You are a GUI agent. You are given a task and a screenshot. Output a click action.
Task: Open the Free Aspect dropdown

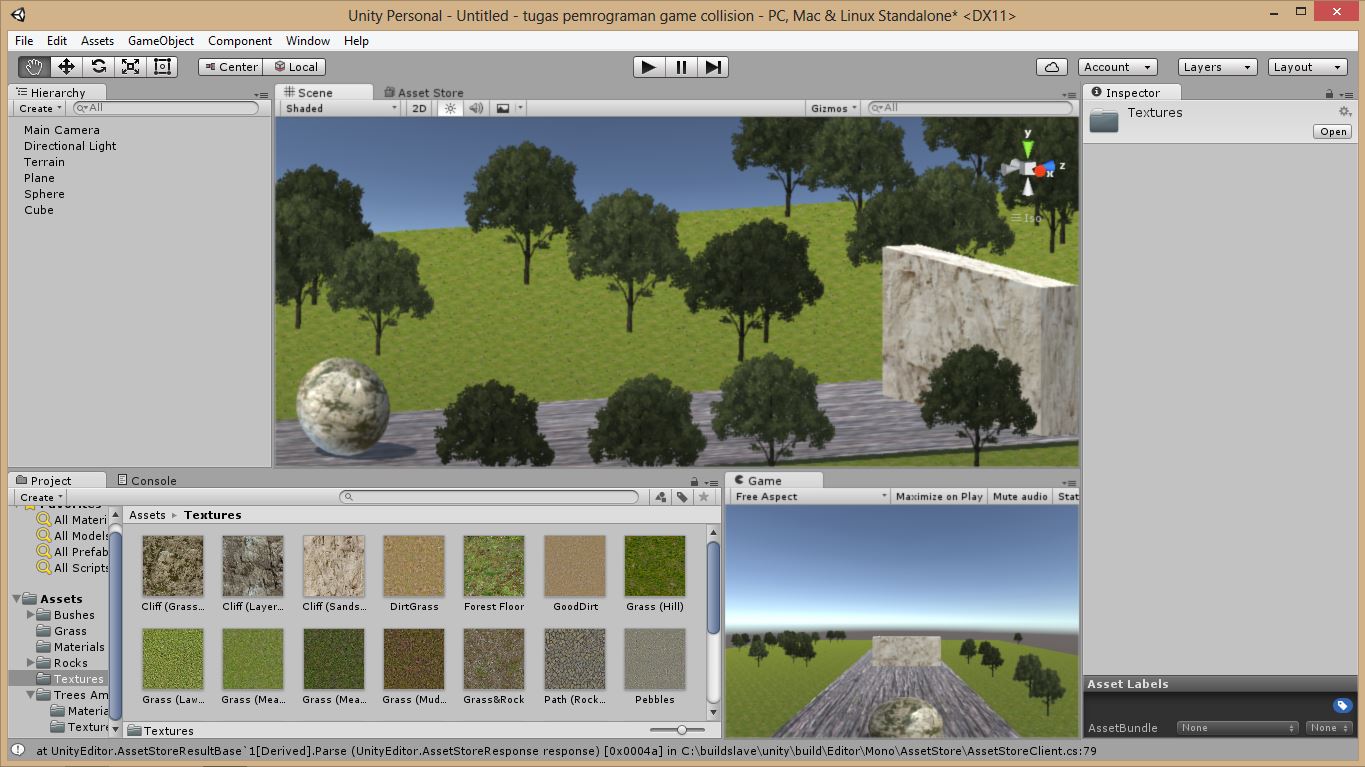[x=809, y=496]
